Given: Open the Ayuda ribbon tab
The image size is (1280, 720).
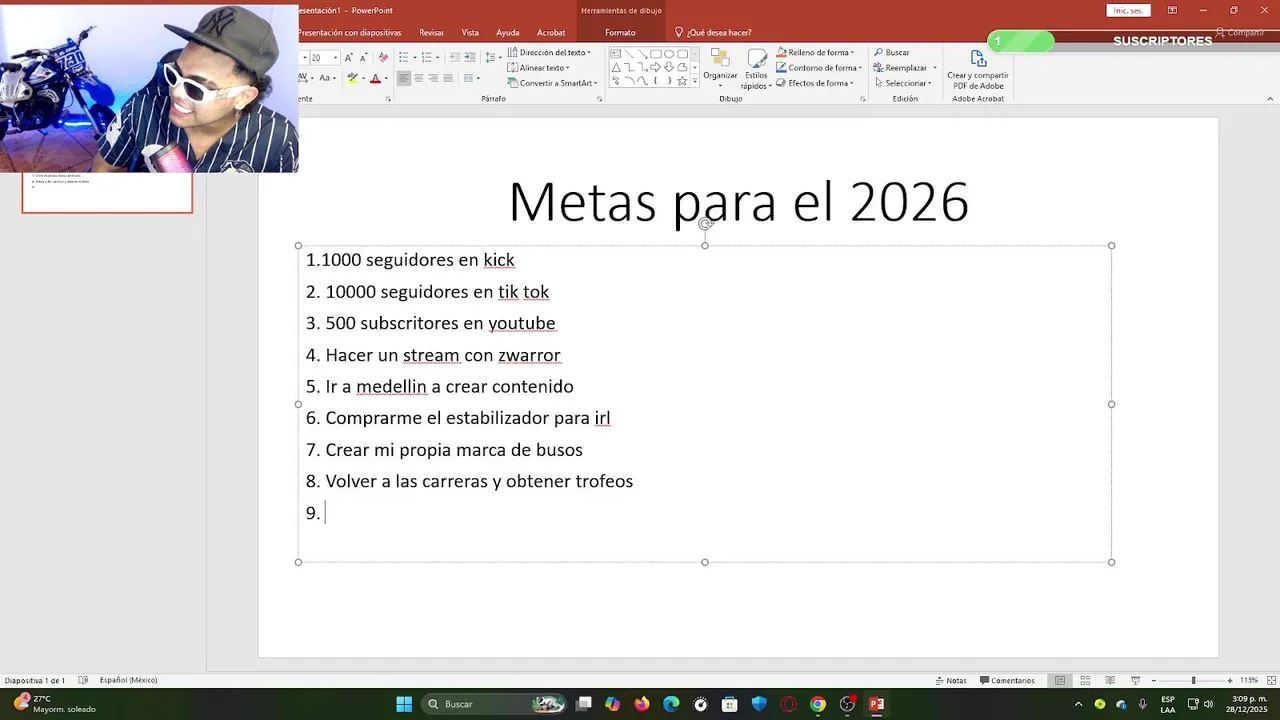Looking at the screenshot, I should point(508,32).
